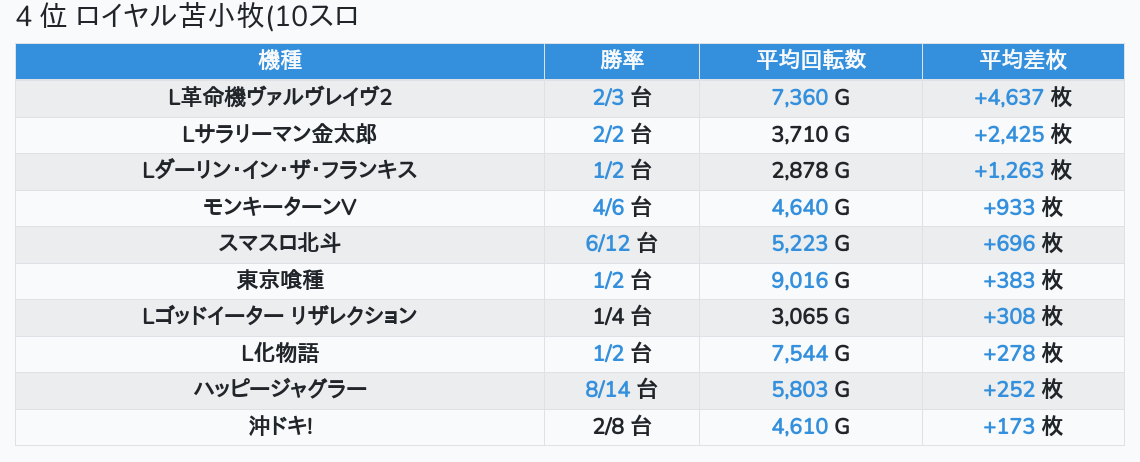Viewport: 1140px width, 462px height.
Task: Click the L化物語 machine name
Action: (x=280, y=353)
